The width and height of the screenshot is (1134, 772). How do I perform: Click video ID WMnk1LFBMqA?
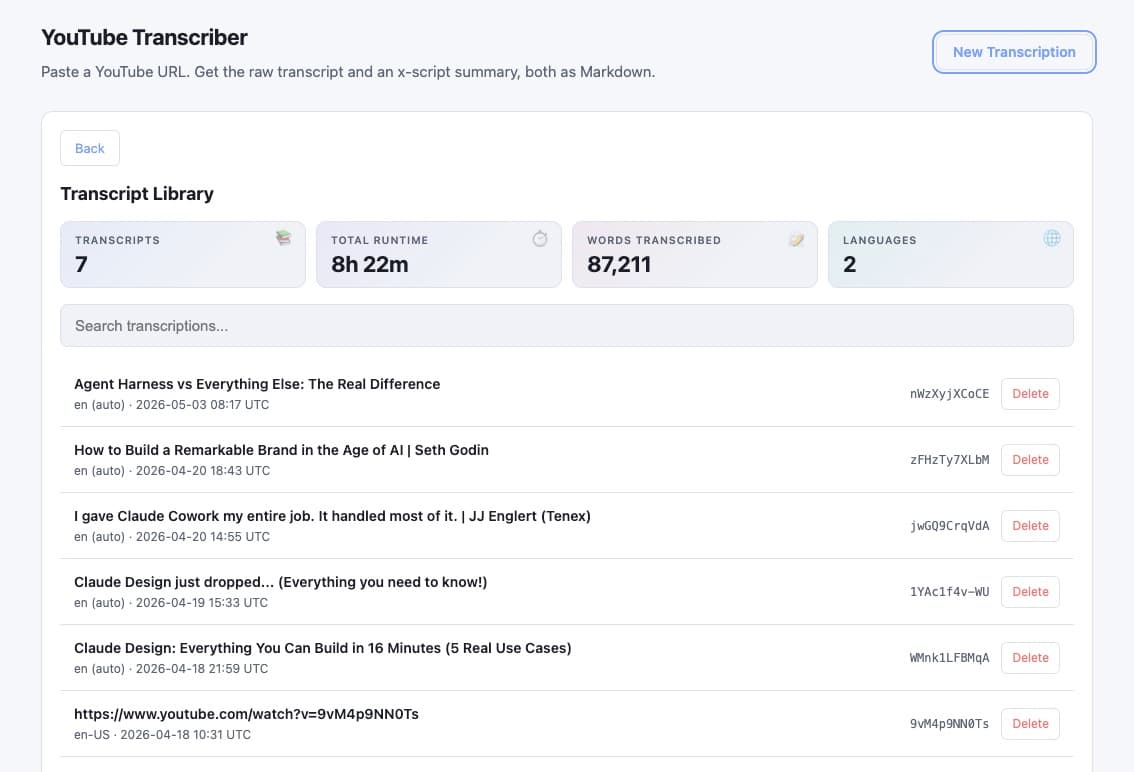pyautogui.click(x=949, y=658)
